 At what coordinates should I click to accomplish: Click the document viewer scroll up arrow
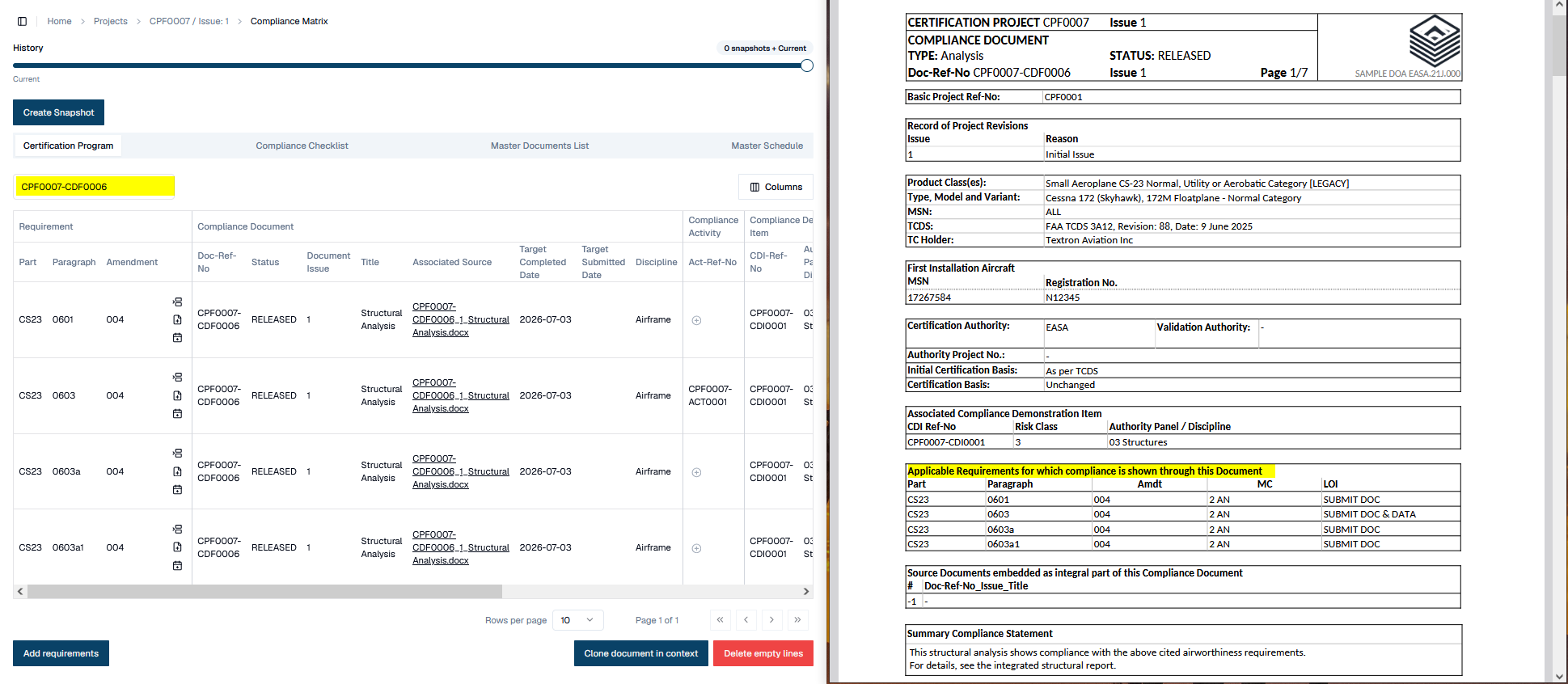click(1559, 6)
